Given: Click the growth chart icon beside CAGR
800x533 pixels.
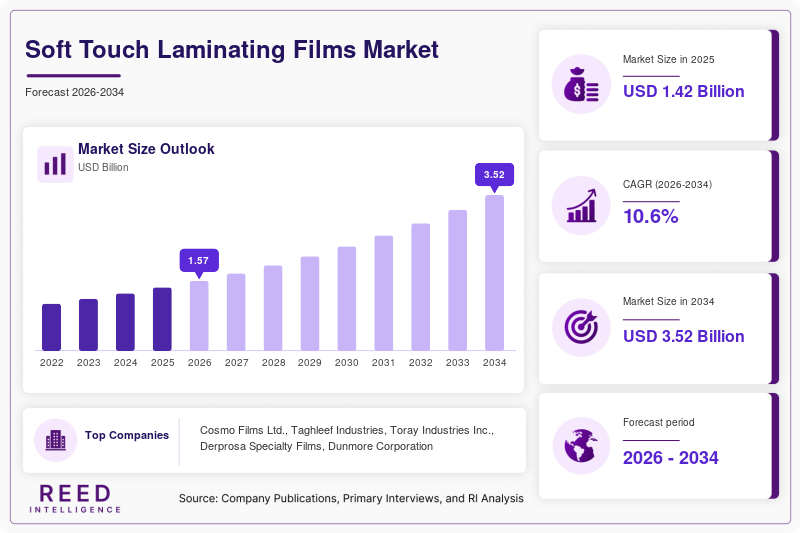Looking at the screenshot, I should tap(581, 206).
